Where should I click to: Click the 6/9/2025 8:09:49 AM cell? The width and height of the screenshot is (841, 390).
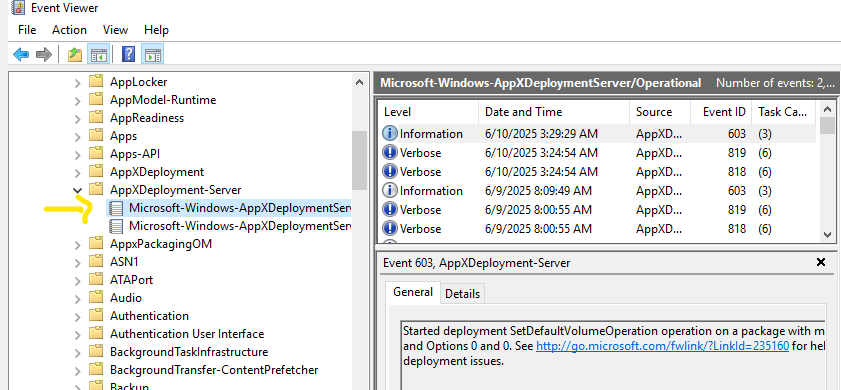(538, 190)
